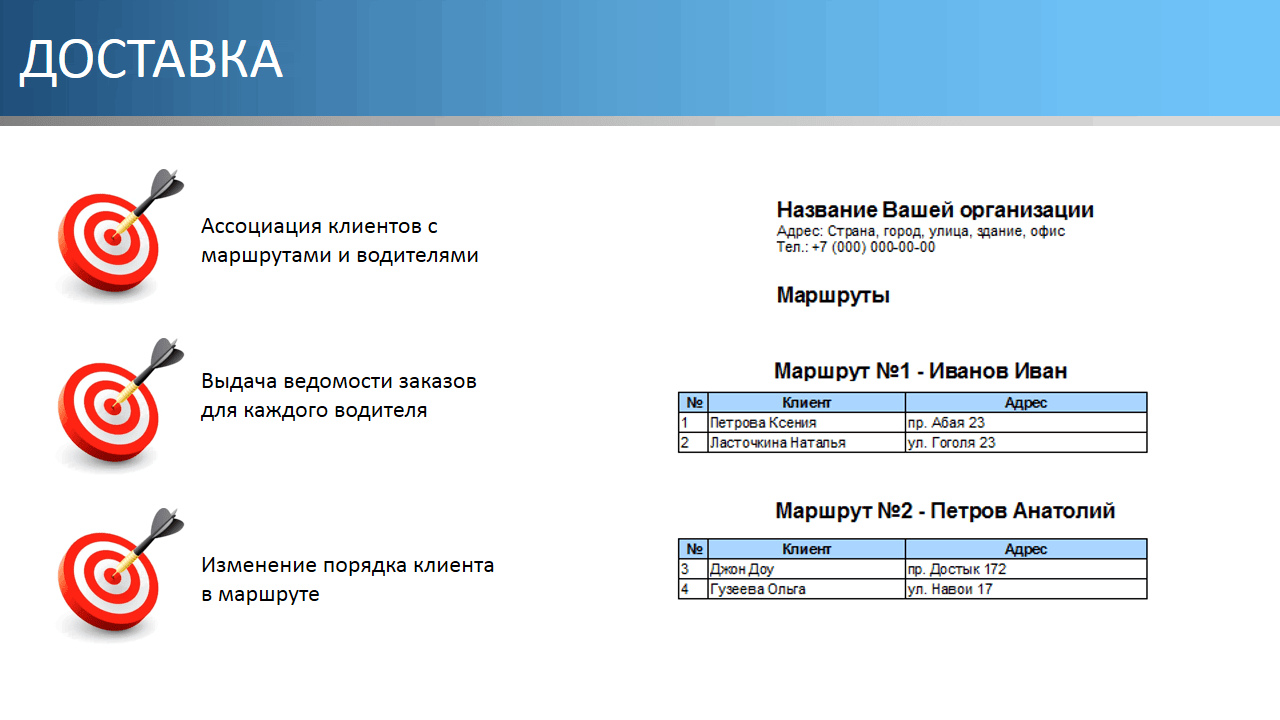Viewport: 1280px width, 720px height.
Task: Click the 'Адрес' column header in the Маршрут №2 table
Action: coord(1026,549)
